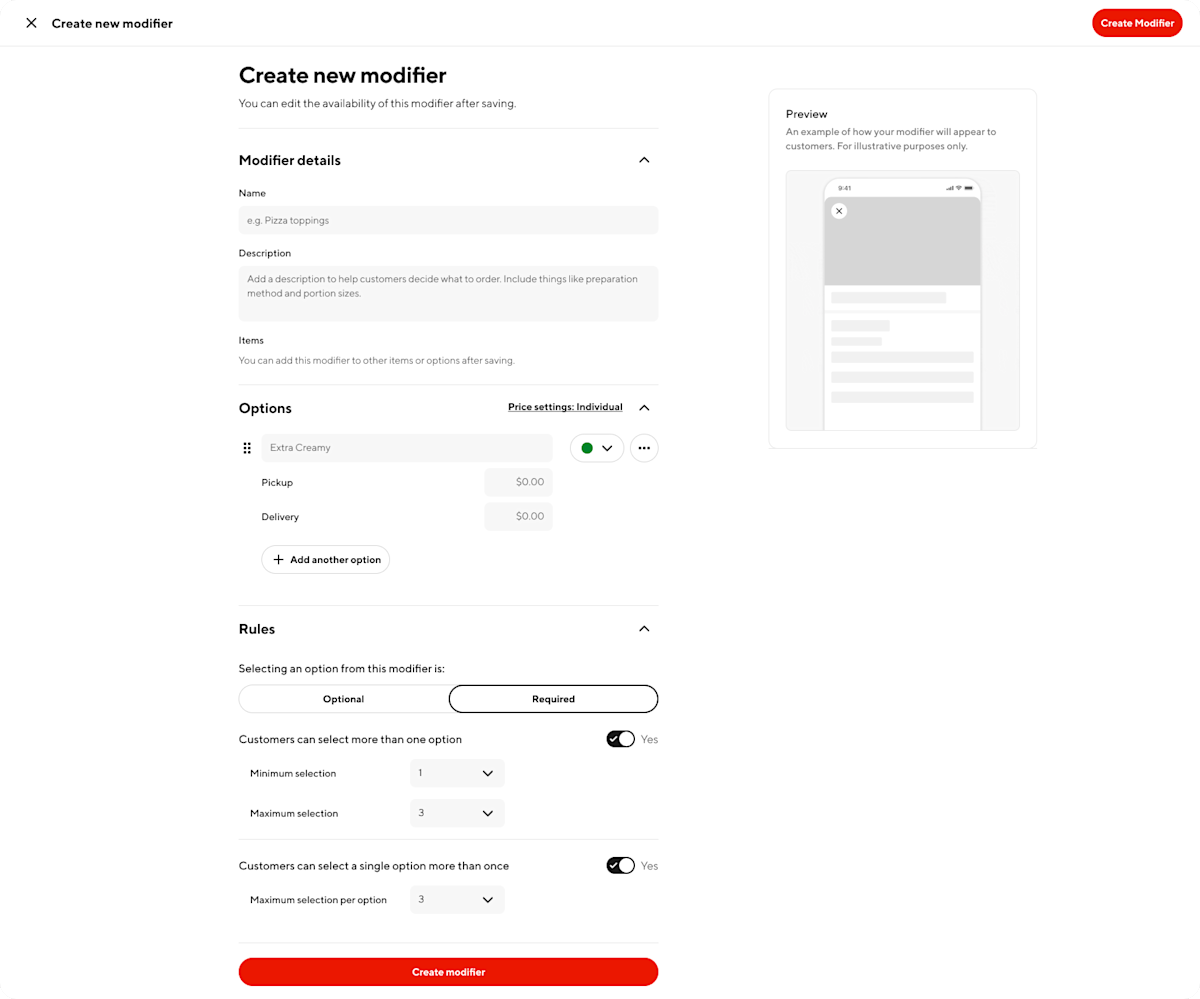
Task: Open Price settings: Individual link
Action: pos(565,407)
